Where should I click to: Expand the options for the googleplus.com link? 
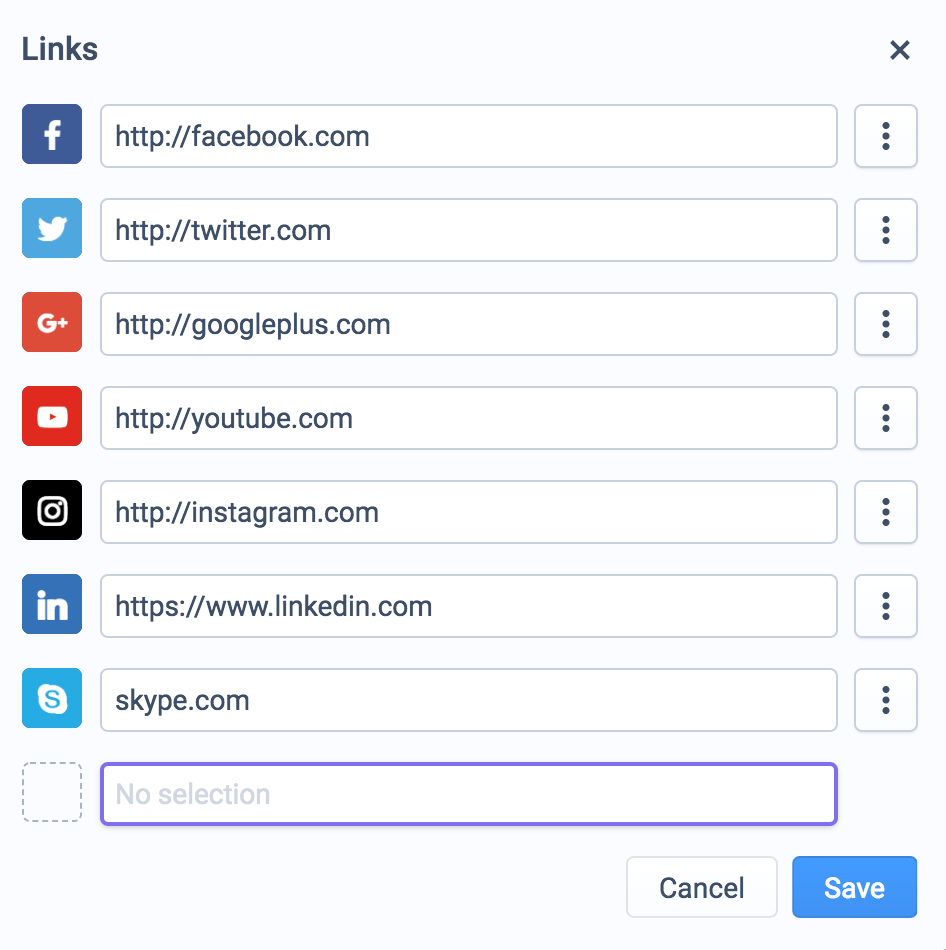[885, 324]
